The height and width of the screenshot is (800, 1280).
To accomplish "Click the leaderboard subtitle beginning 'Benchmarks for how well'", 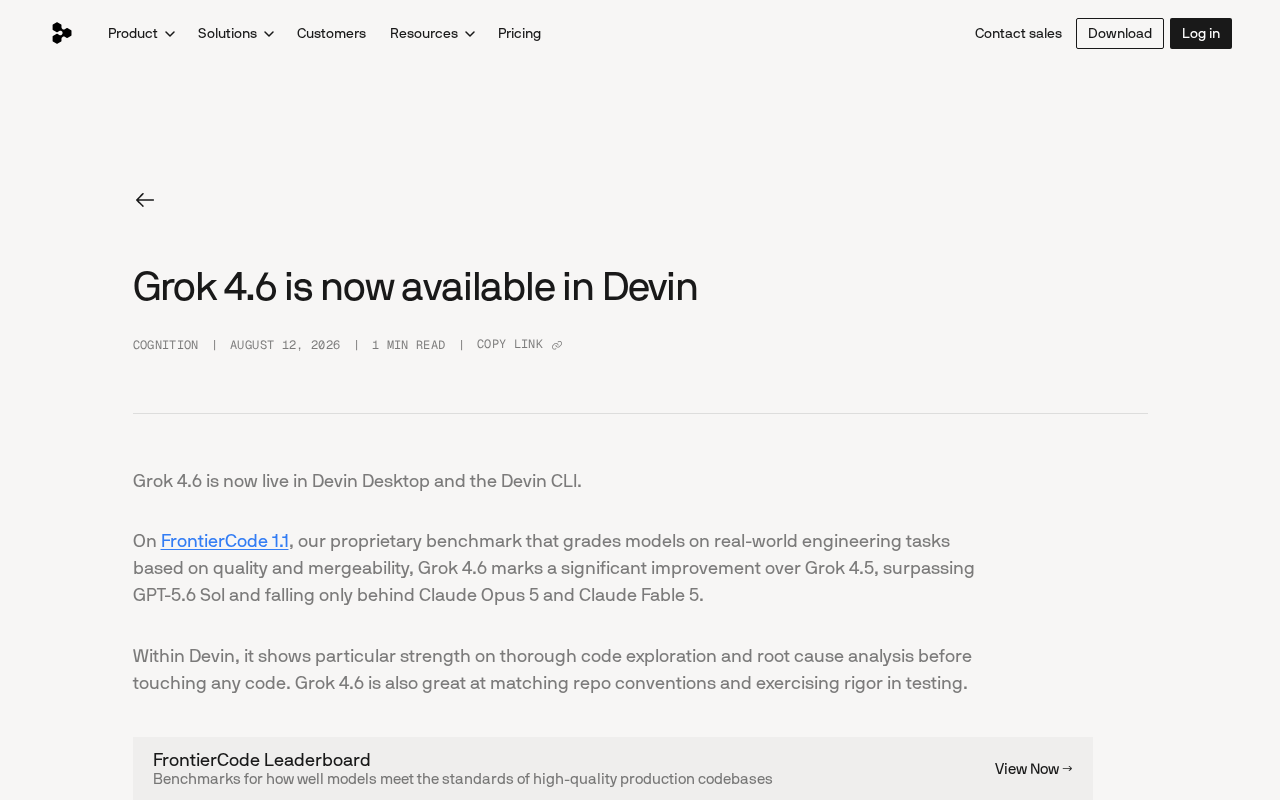I will 463,779.
